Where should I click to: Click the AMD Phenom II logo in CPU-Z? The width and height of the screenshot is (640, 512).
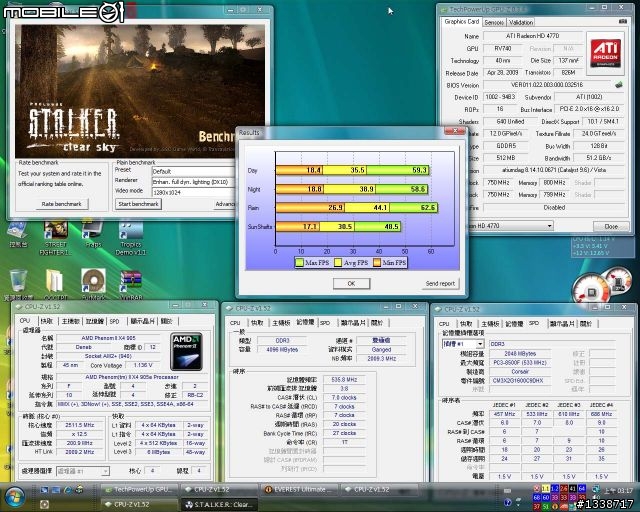[187, 351]
